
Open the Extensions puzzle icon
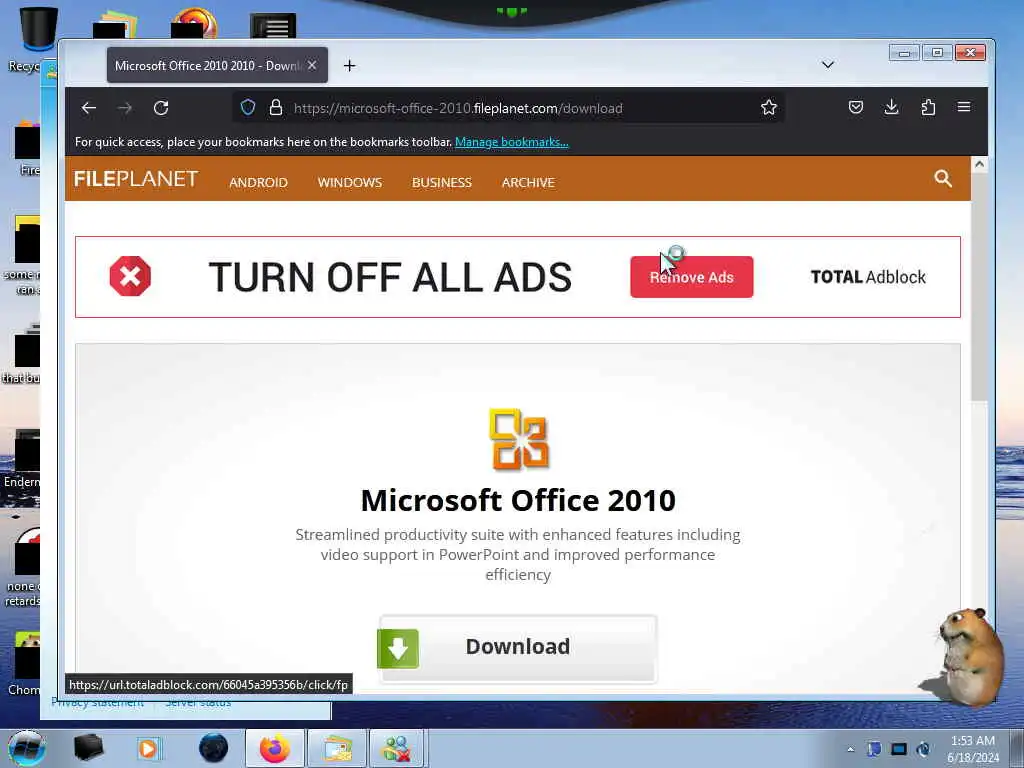point(928,107)
